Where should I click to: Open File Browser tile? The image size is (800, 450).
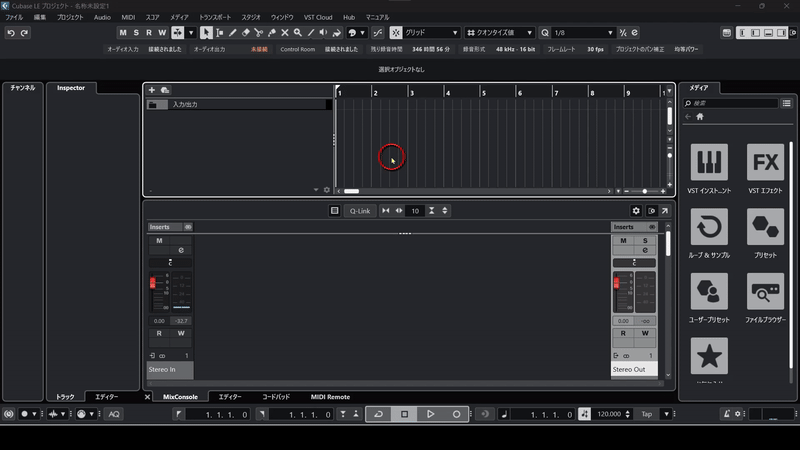pyautogui.click(x=765, y=291)
